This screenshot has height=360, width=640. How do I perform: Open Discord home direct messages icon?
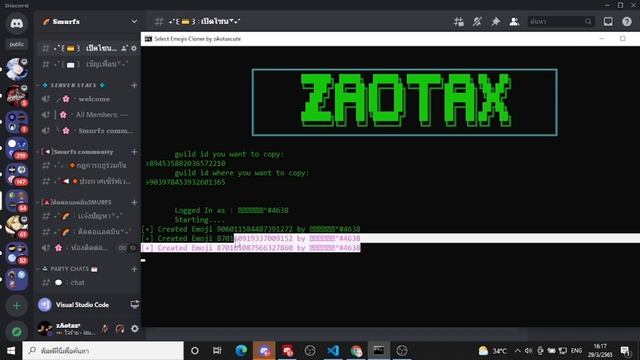tap(16, 23)
